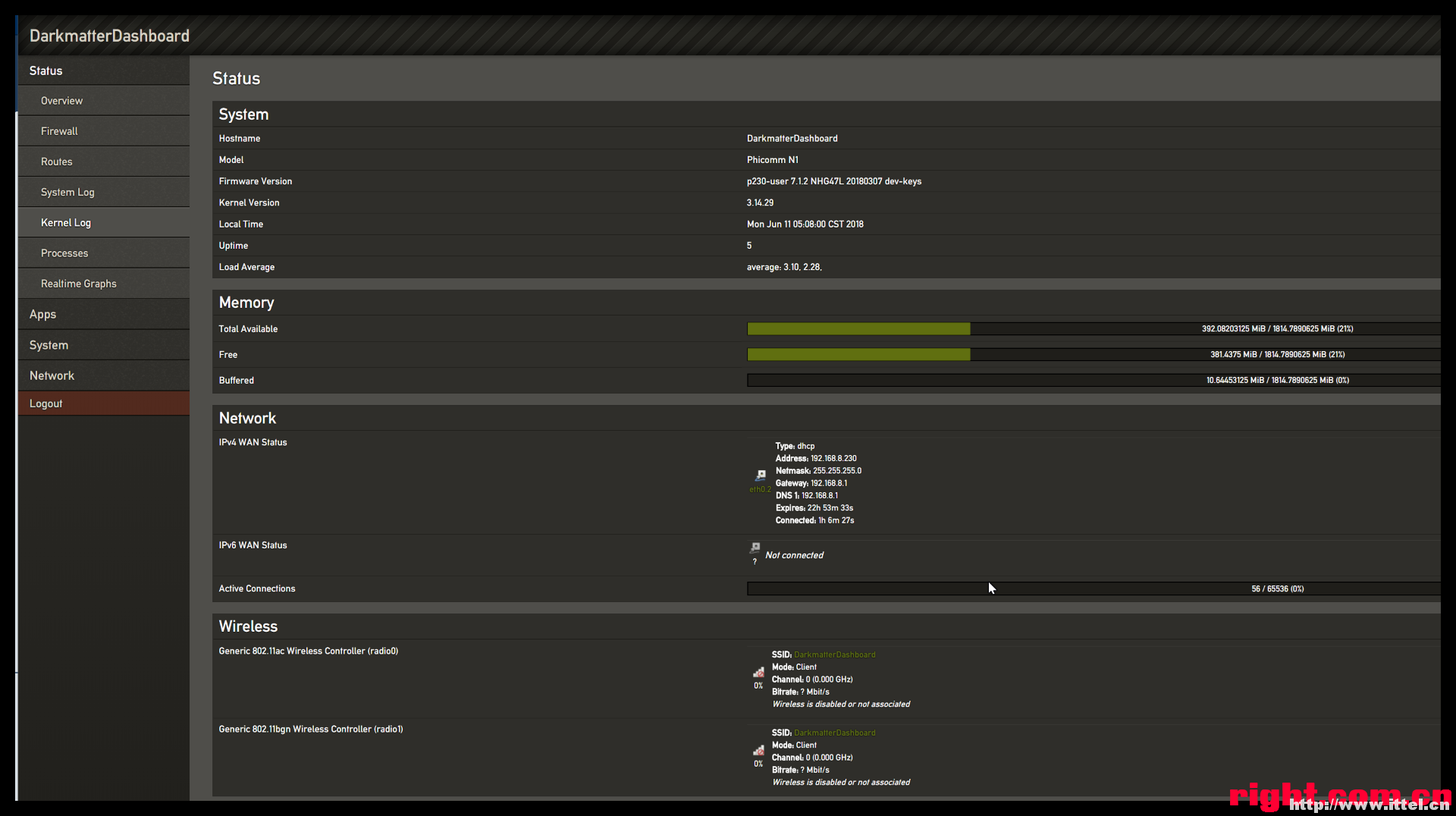Click the radio0 wireless signal icon

coord(758,672)
